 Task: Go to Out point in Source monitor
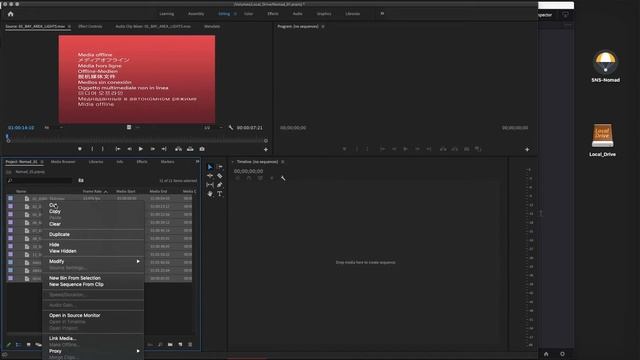164,149
